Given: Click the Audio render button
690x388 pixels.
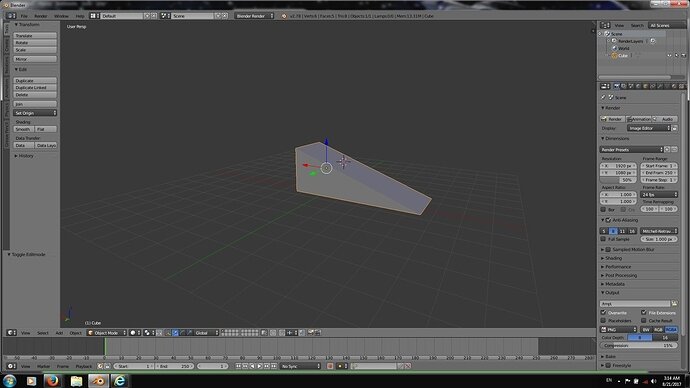Looking at the screenshot, I should click(665, 119).
